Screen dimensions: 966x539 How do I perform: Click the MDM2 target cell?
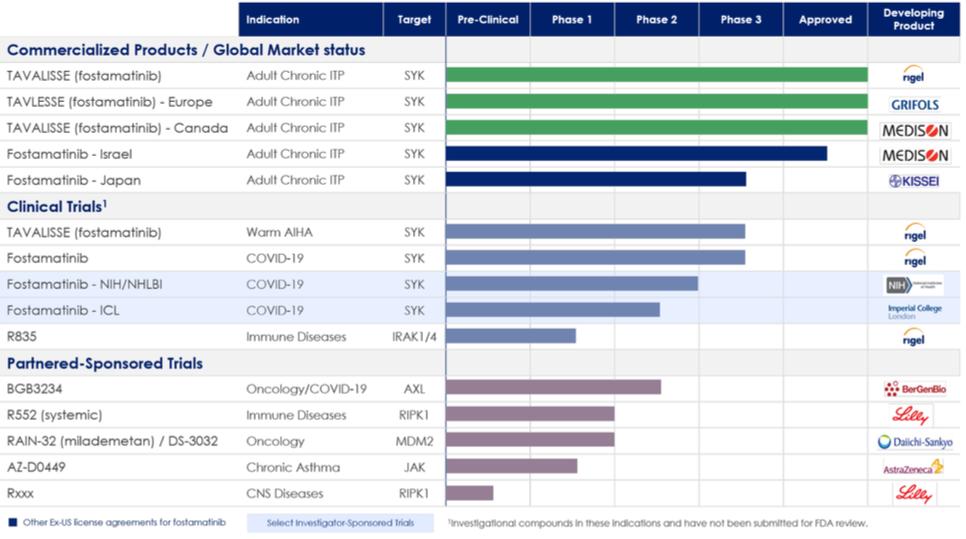(x=414, y=441)
